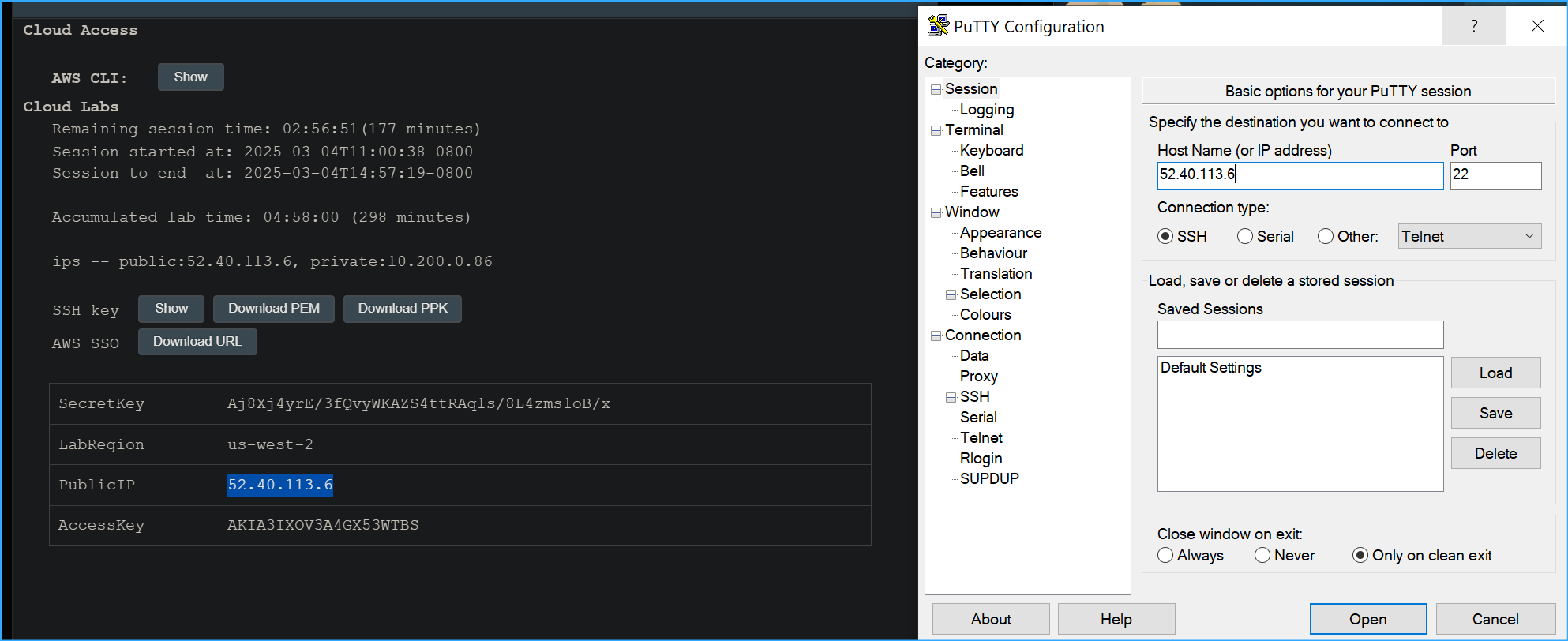
Task: Open the SSH category label in tree
Action: (x=974, y=396)
